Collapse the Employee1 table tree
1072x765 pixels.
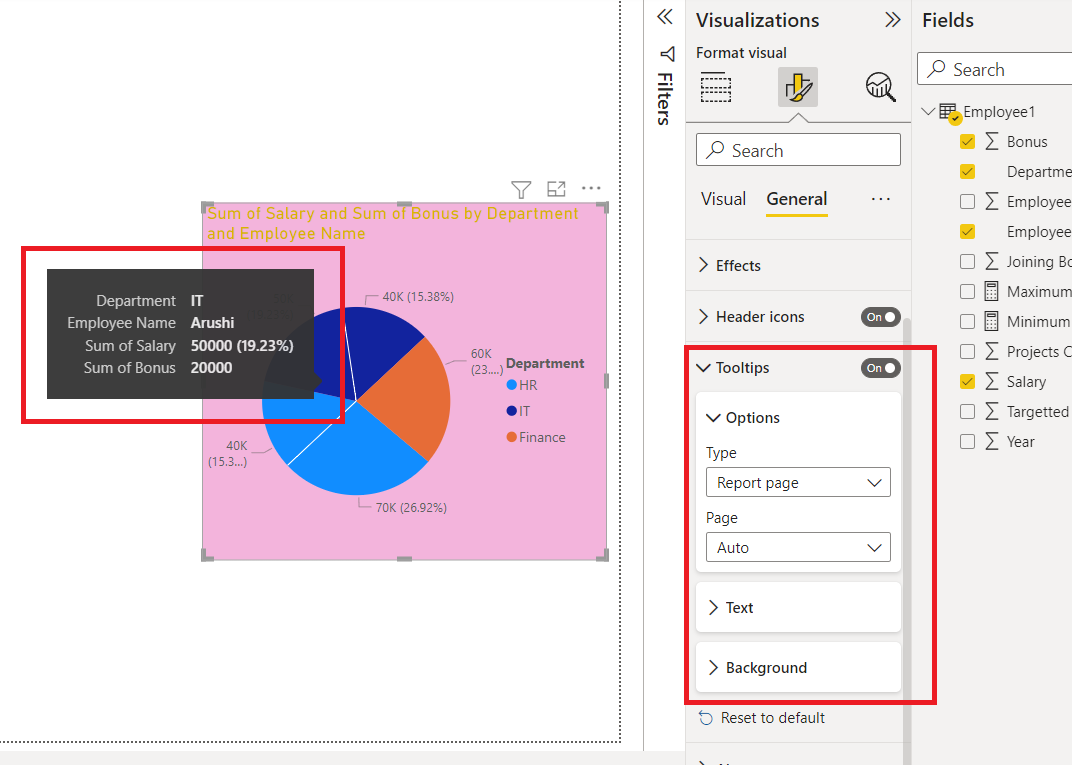(928, 111)
